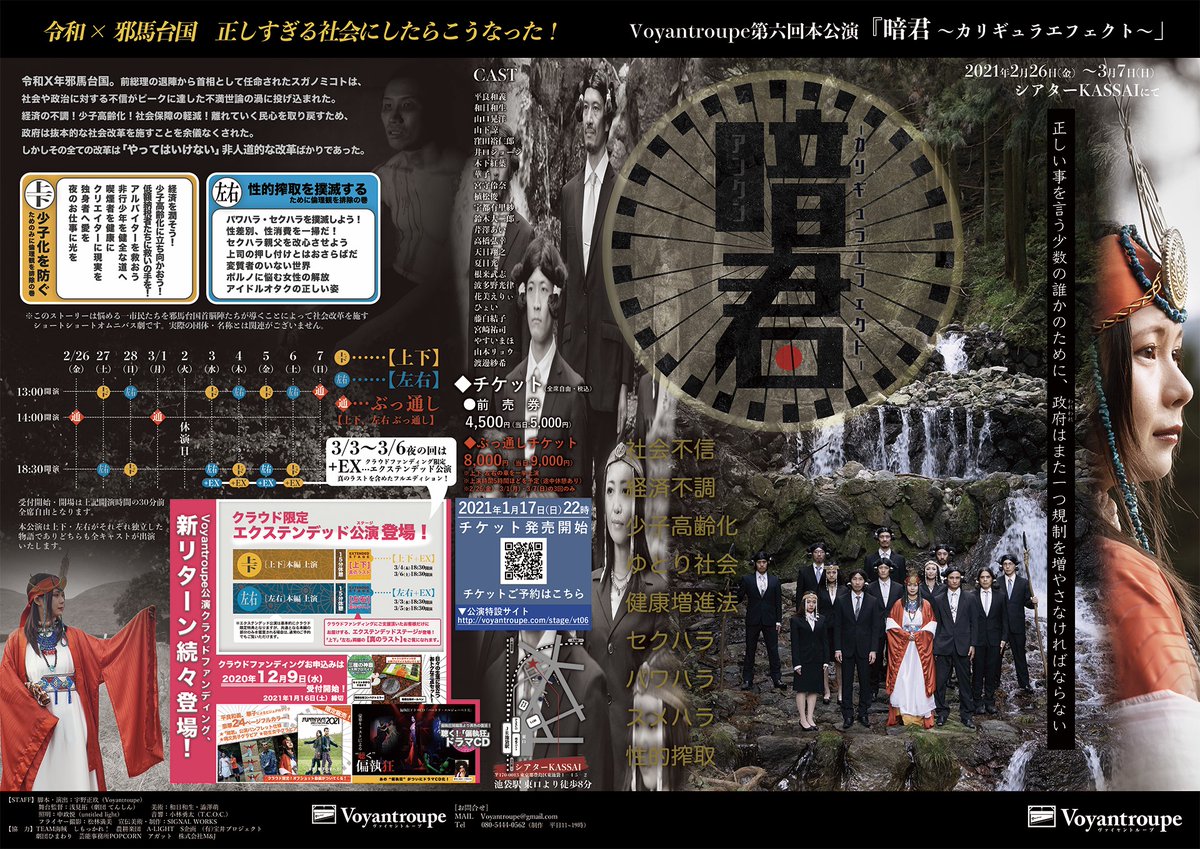1200x849 pixels.
Task: Select the blue 左右 badge icon in the legend
Action: coord(342,379)
